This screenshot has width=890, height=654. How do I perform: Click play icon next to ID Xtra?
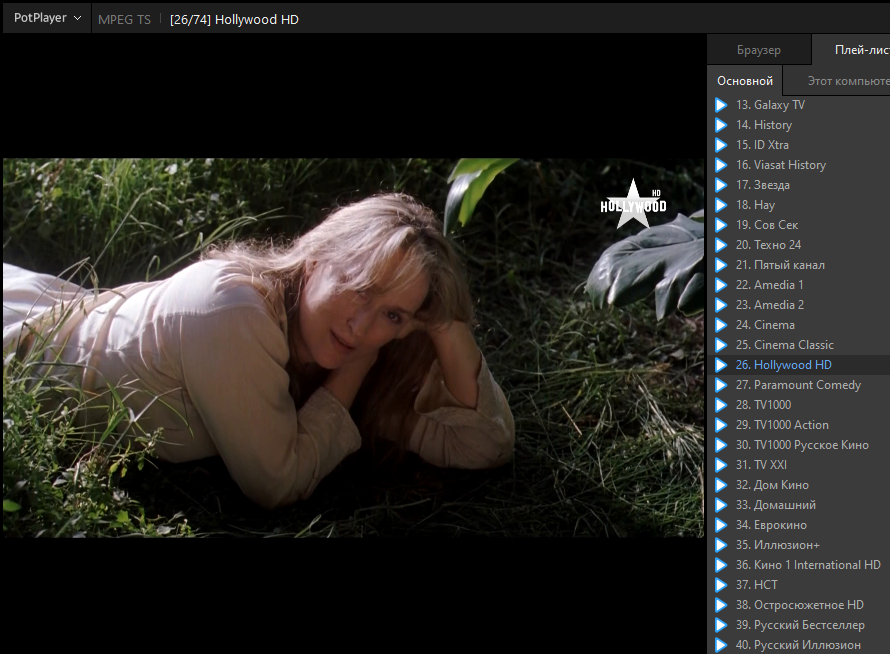coord(721,145)
